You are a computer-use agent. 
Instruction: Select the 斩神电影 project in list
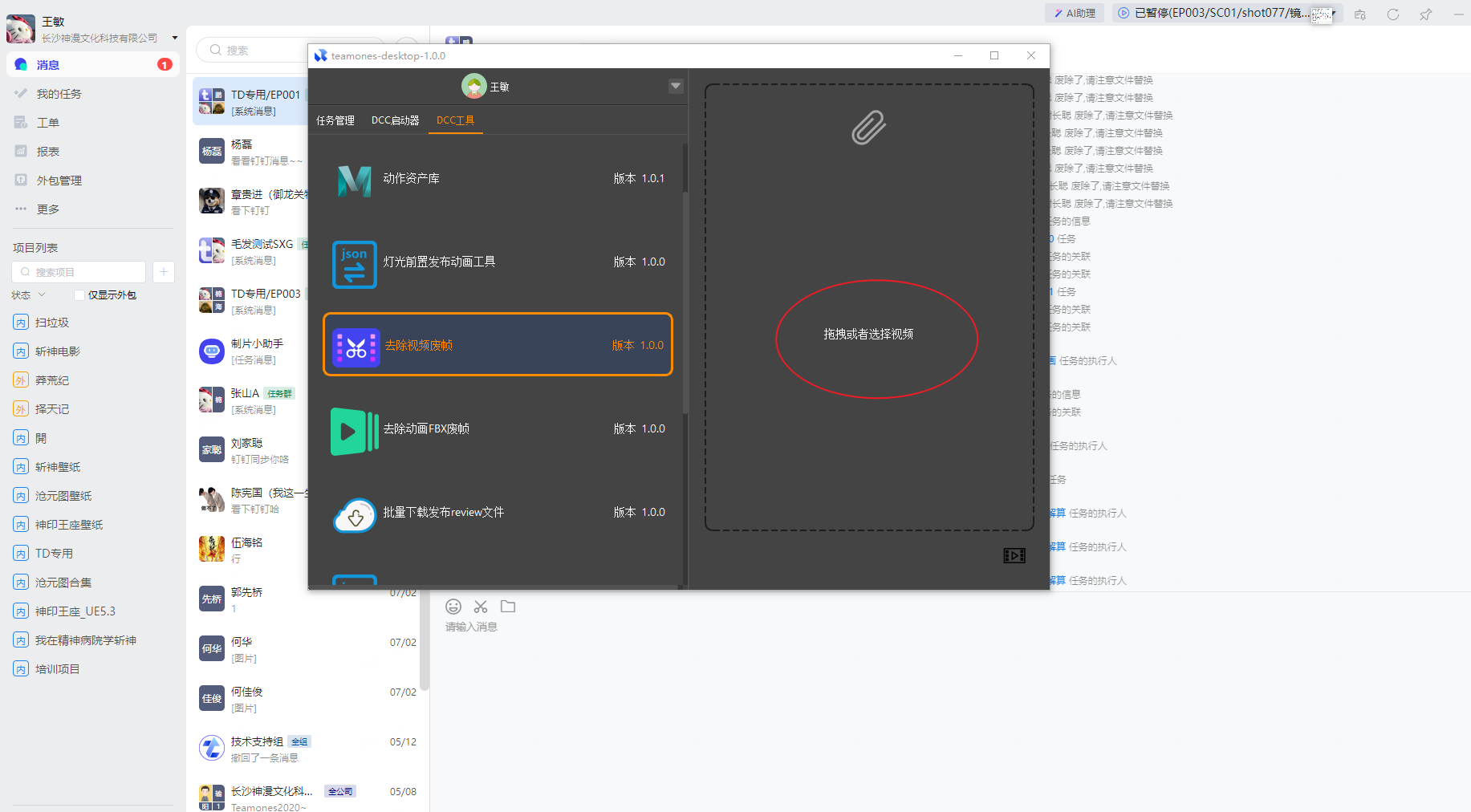point(58,351)
